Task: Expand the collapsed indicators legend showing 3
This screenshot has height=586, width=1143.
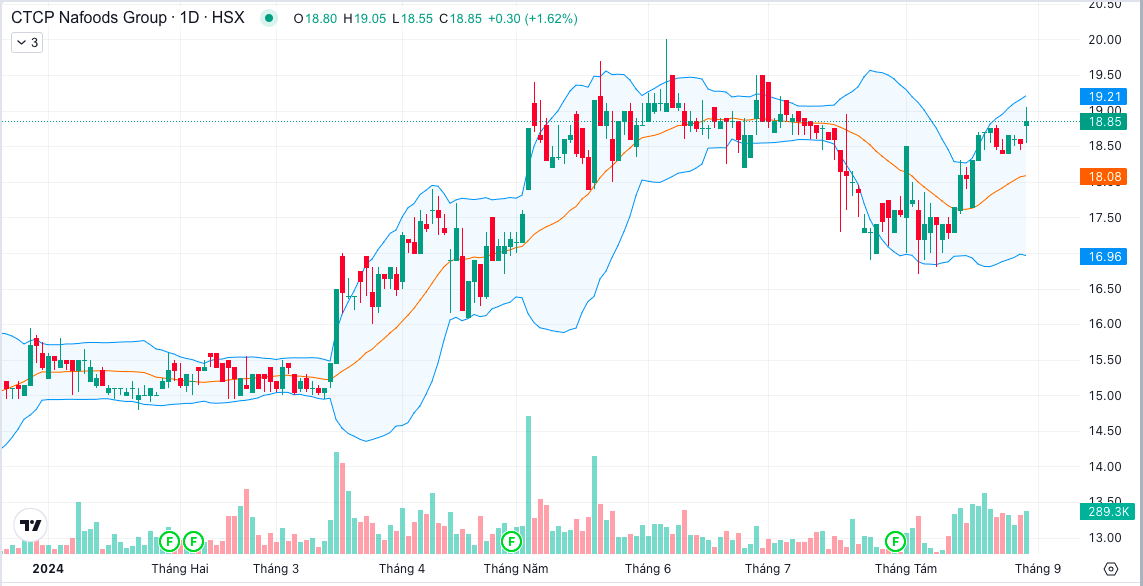Action: pyautogui.click(x=27, y=43)
